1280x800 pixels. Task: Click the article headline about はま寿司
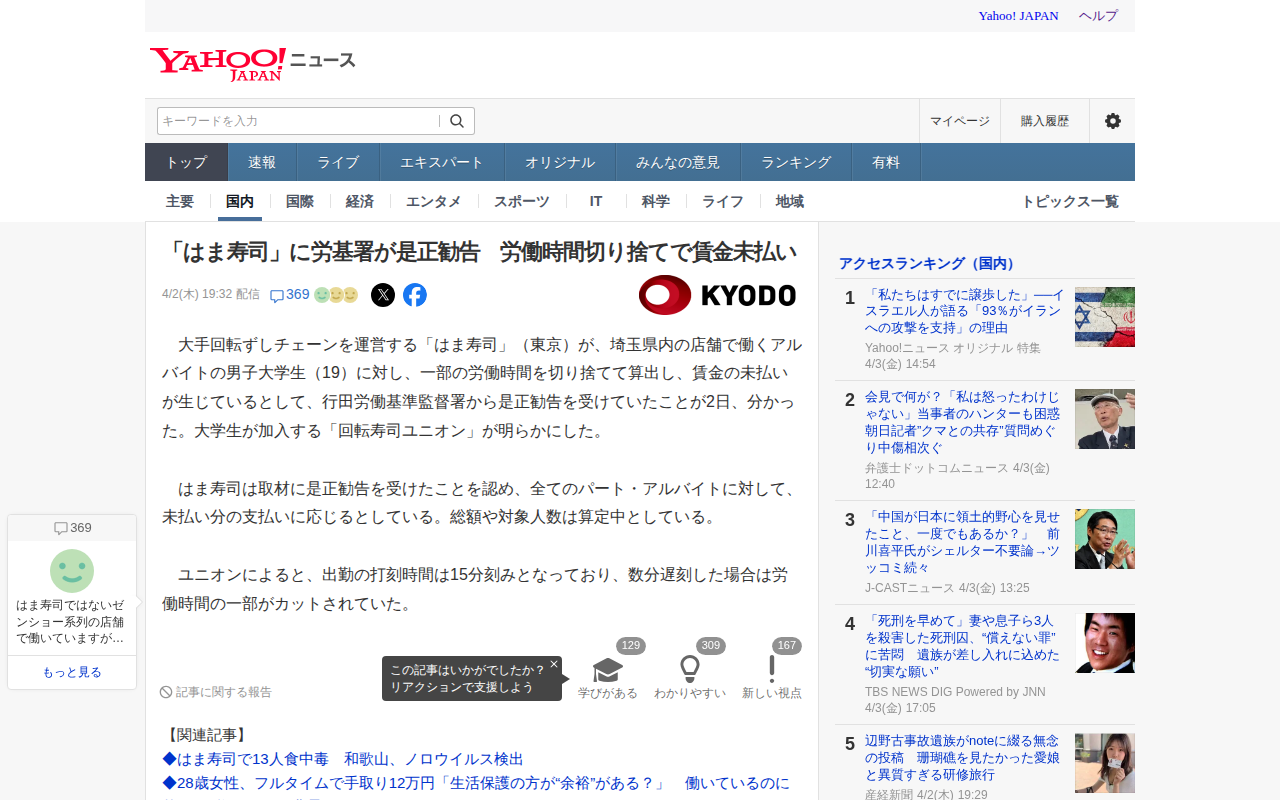tap(480, 252)
